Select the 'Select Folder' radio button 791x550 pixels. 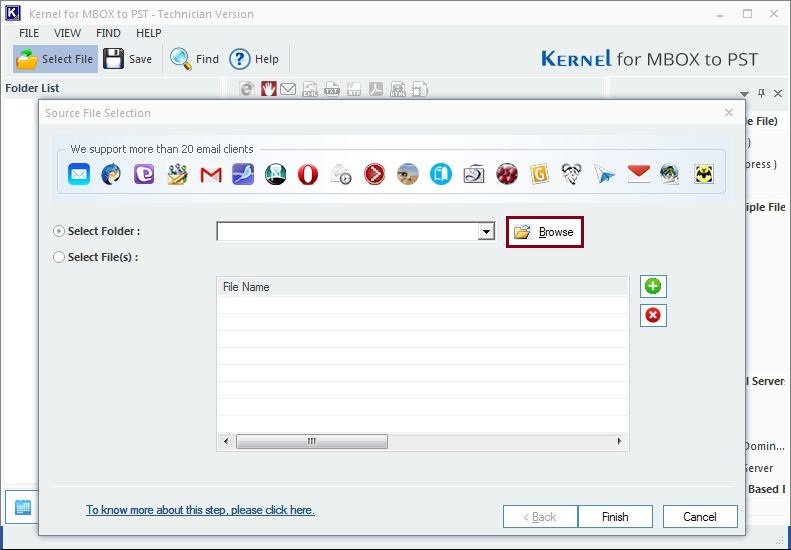click(59, 231)
